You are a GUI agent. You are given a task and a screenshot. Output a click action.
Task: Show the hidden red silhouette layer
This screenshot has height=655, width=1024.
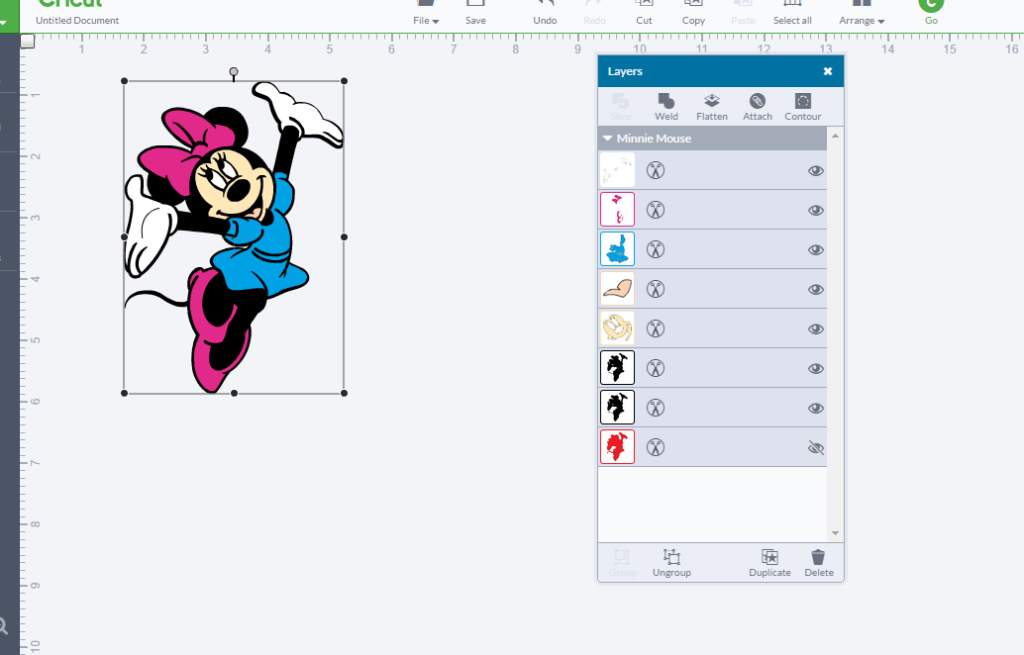coord(816,447)
